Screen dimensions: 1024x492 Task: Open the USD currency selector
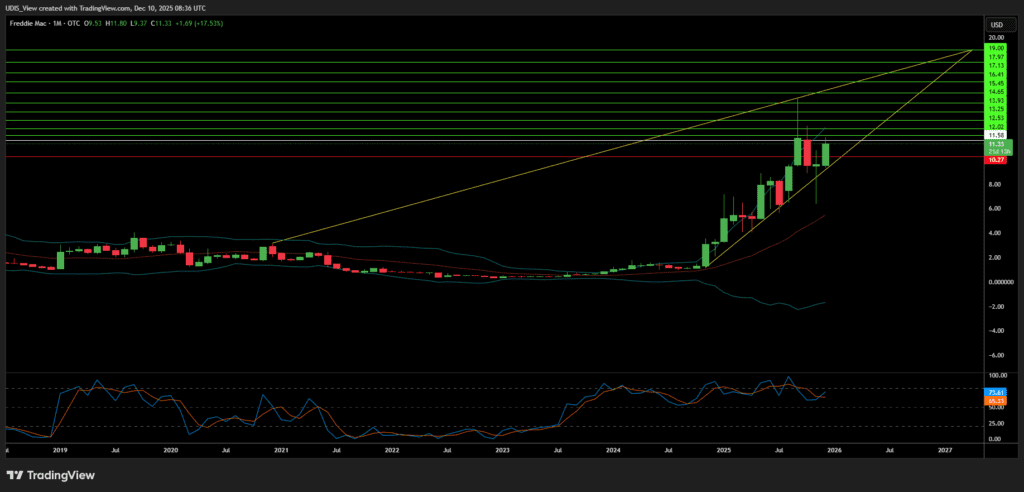[x=996, y=24]
